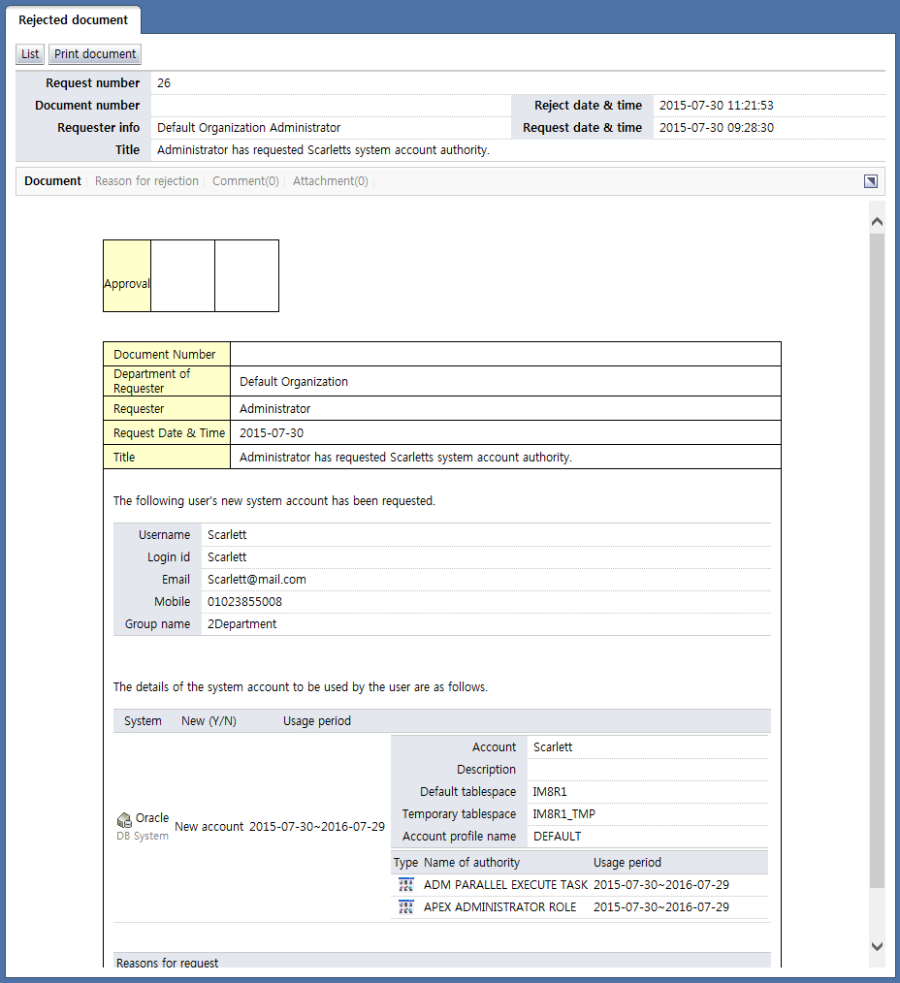900x983 pixels.
Task: Click the APEX ADMINISTRATOR ROLE icon
Action: click(x=406, y=907)
